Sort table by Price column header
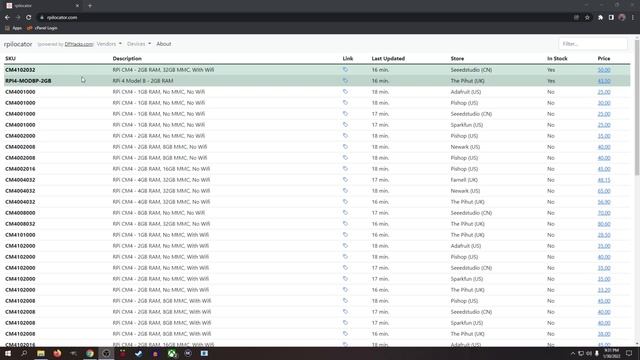The width and height of the screenshot is (640, 360). click(604, 58)
